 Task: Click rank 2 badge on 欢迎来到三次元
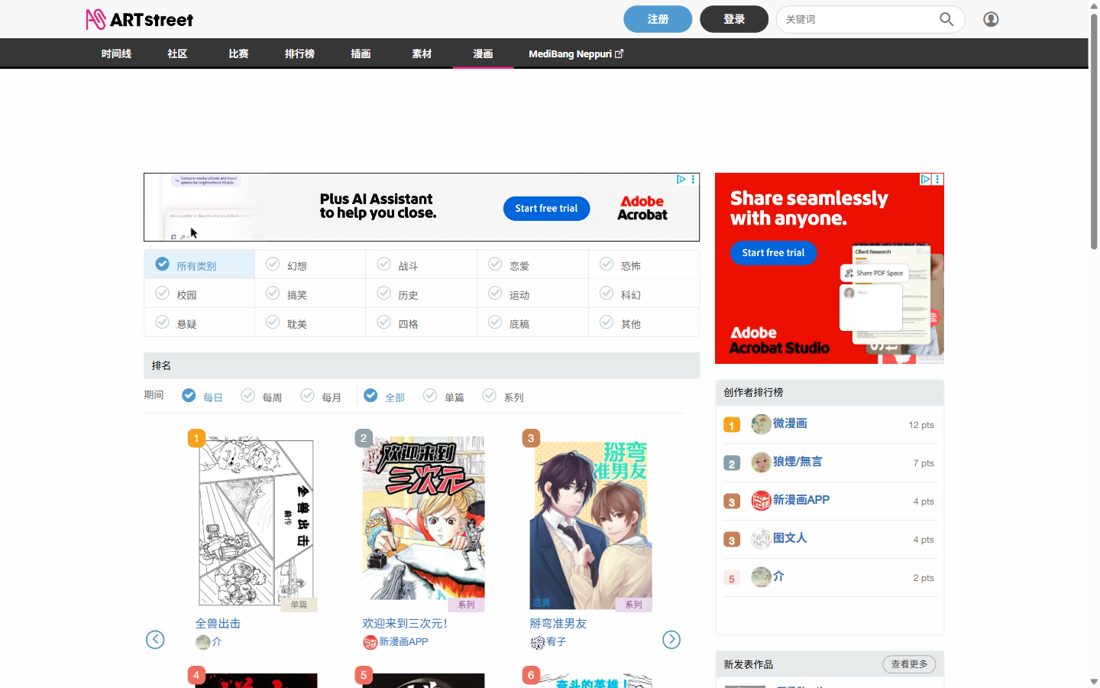click(363, 438)
